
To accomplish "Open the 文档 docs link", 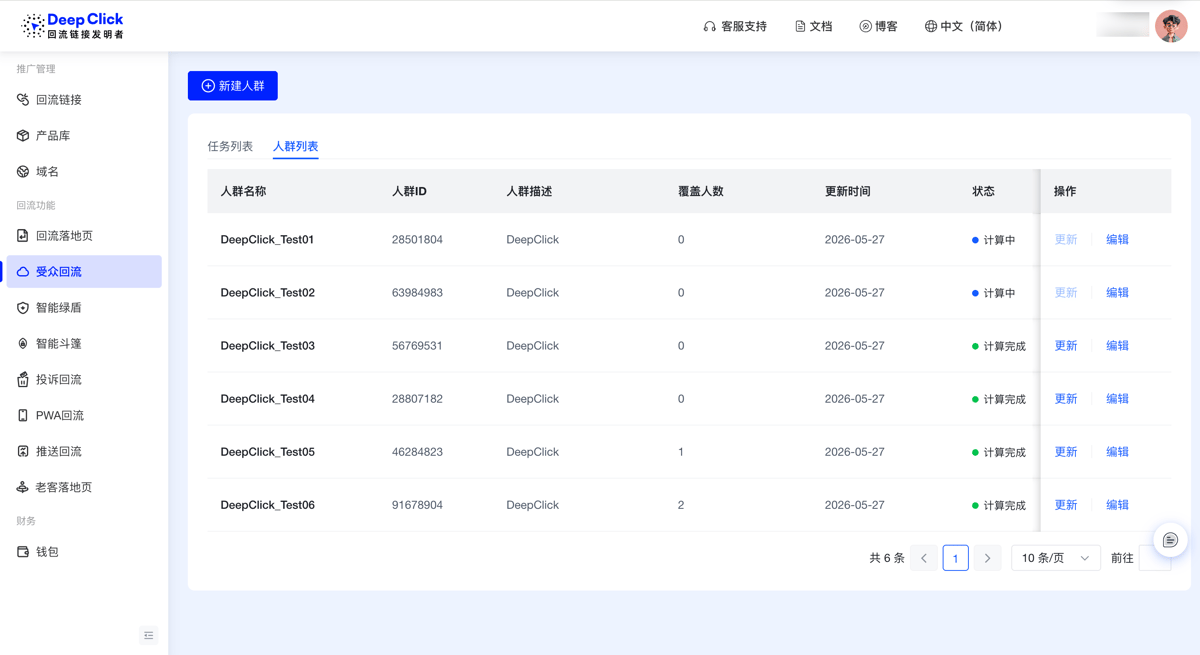I will 813,26.
